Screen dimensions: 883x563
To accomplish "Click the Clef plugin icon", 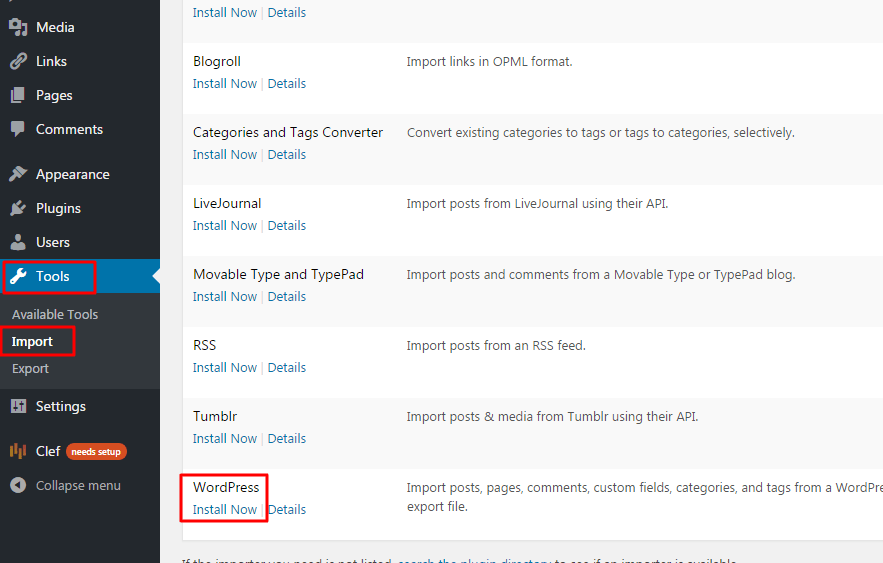I will pos(18,451).
